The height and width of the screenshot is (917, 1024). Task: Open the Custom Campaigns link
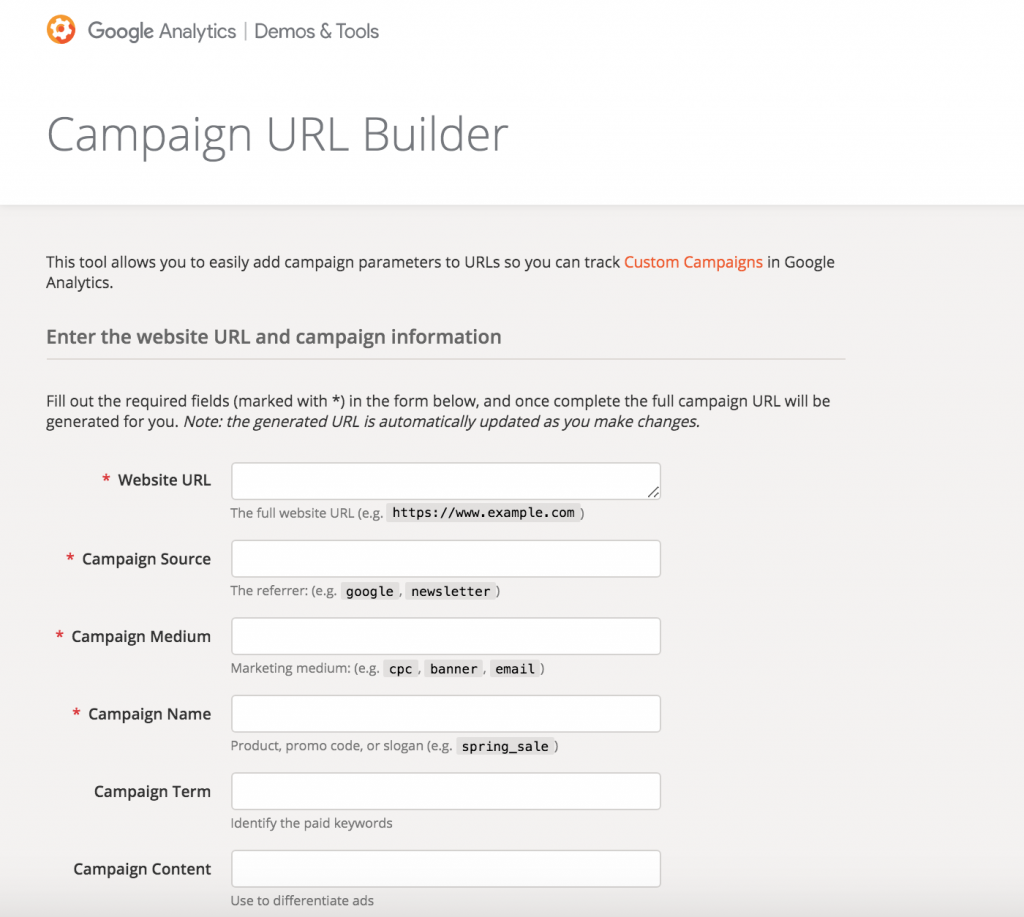pos(693,262)
